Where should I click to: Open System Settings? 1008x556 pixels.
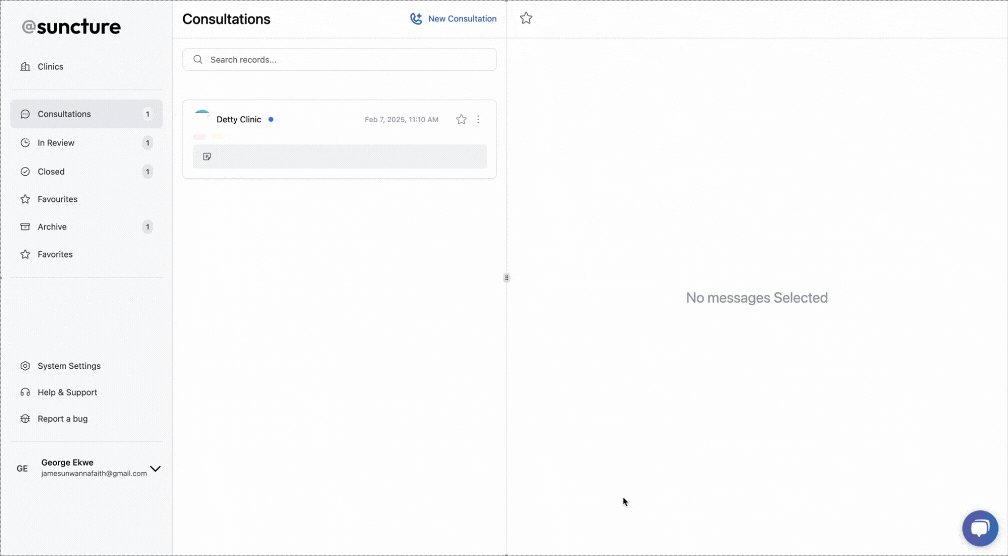point(69,366)
